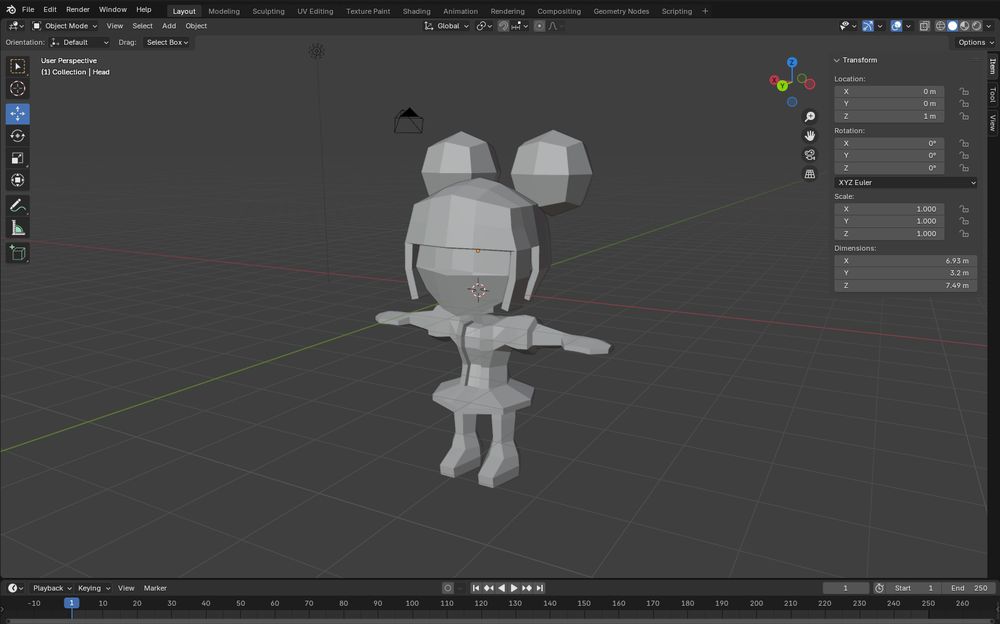Select the Add Cube tool
Image resolution: width=1000 pixels, height=624 pixels.
tap(17, 253)
